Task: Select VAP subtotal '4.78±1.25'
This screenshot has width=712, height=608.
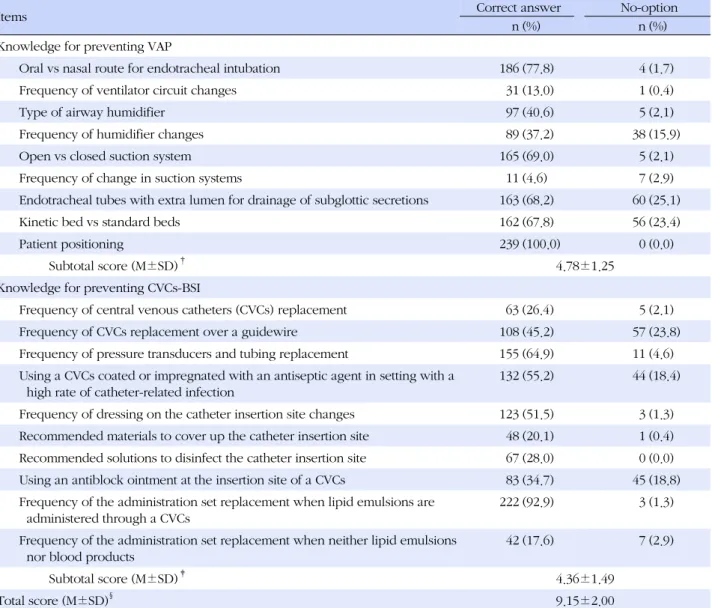Action: tap(585, 266)
